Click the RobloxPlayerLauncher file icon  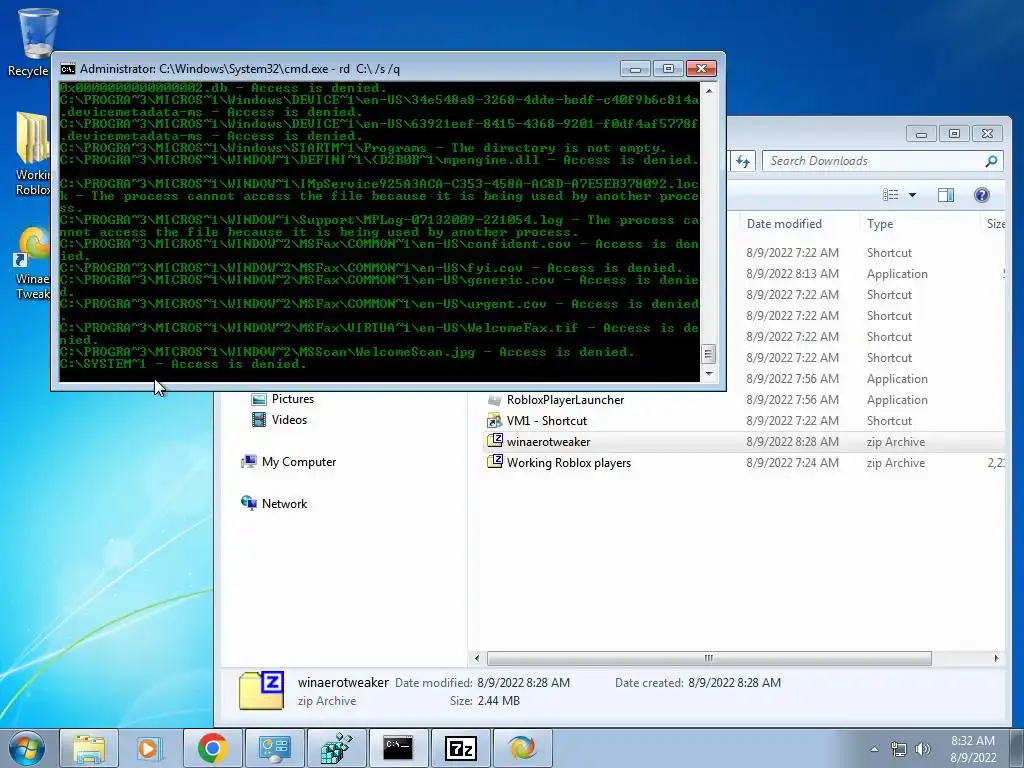pos(494,400)
